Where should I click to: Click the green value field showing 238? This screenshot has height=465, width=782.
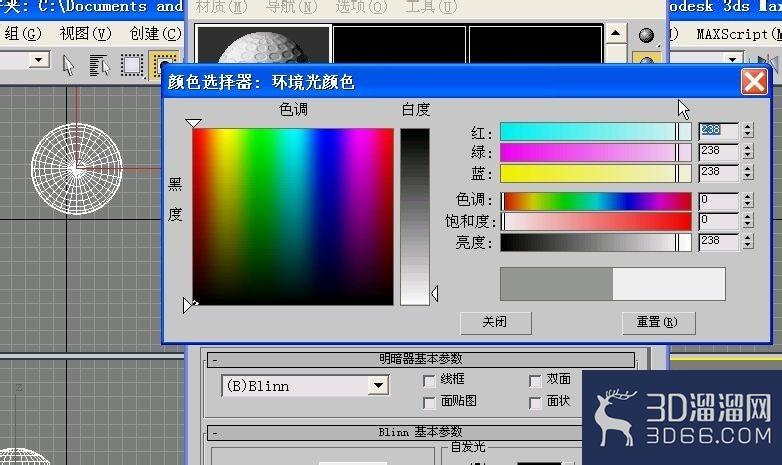718,152
